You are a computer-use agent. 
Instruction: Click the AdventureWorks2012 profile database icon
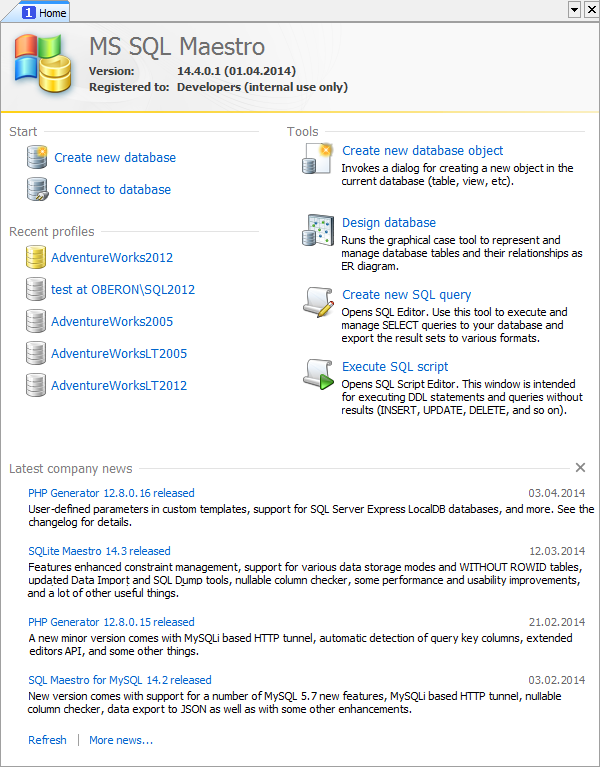pyautogui.click(x=36, y=258)
